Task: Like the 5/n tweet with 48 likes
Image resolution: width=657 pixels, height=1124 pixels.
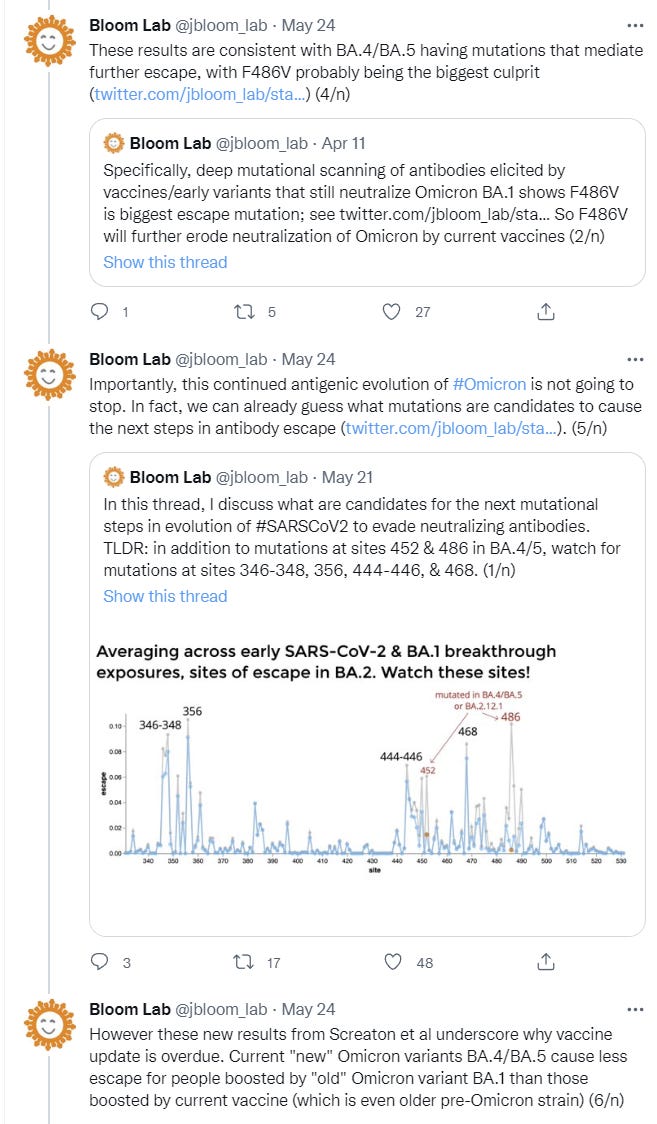Action: pyautogui.click(x=393, y=962)
